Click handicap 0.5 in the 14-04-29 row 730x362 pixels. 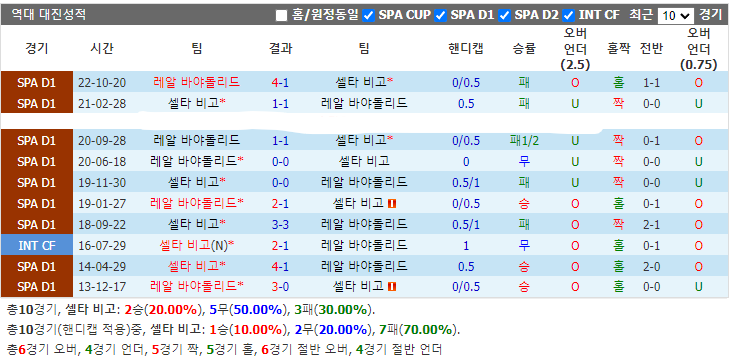[x=466, y=267]
